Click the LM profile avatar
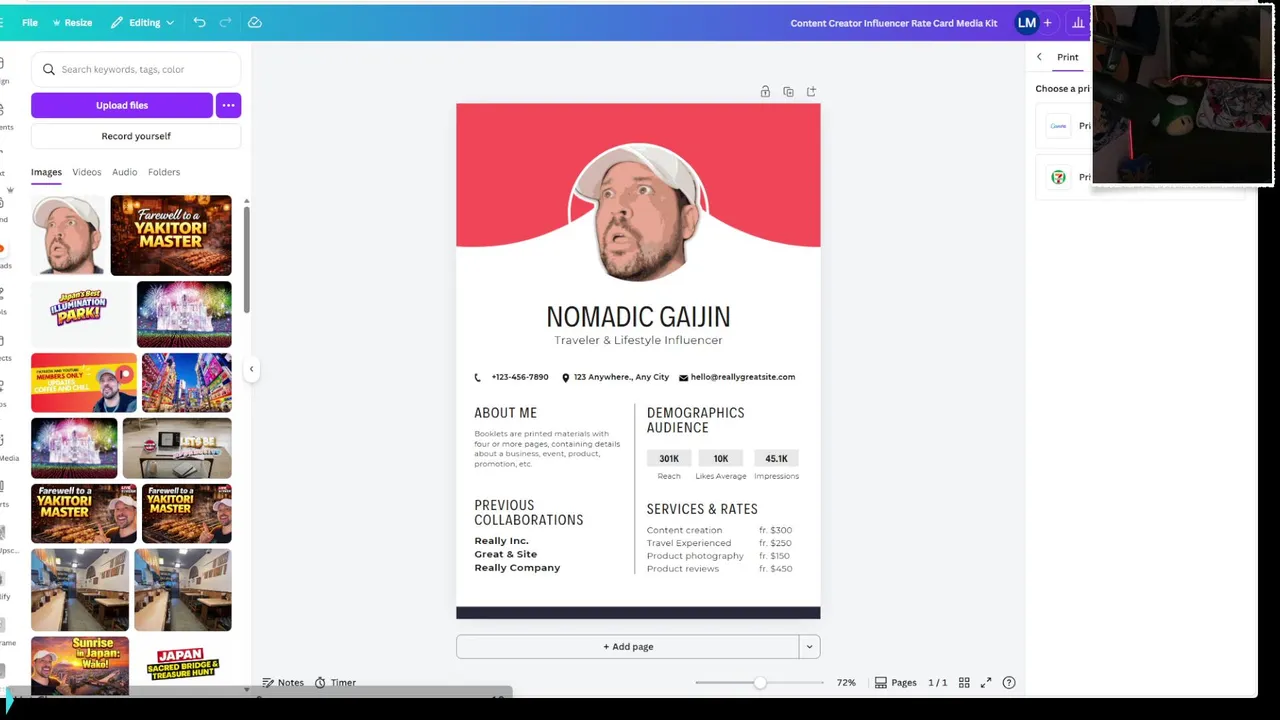 click(1026, 22)
